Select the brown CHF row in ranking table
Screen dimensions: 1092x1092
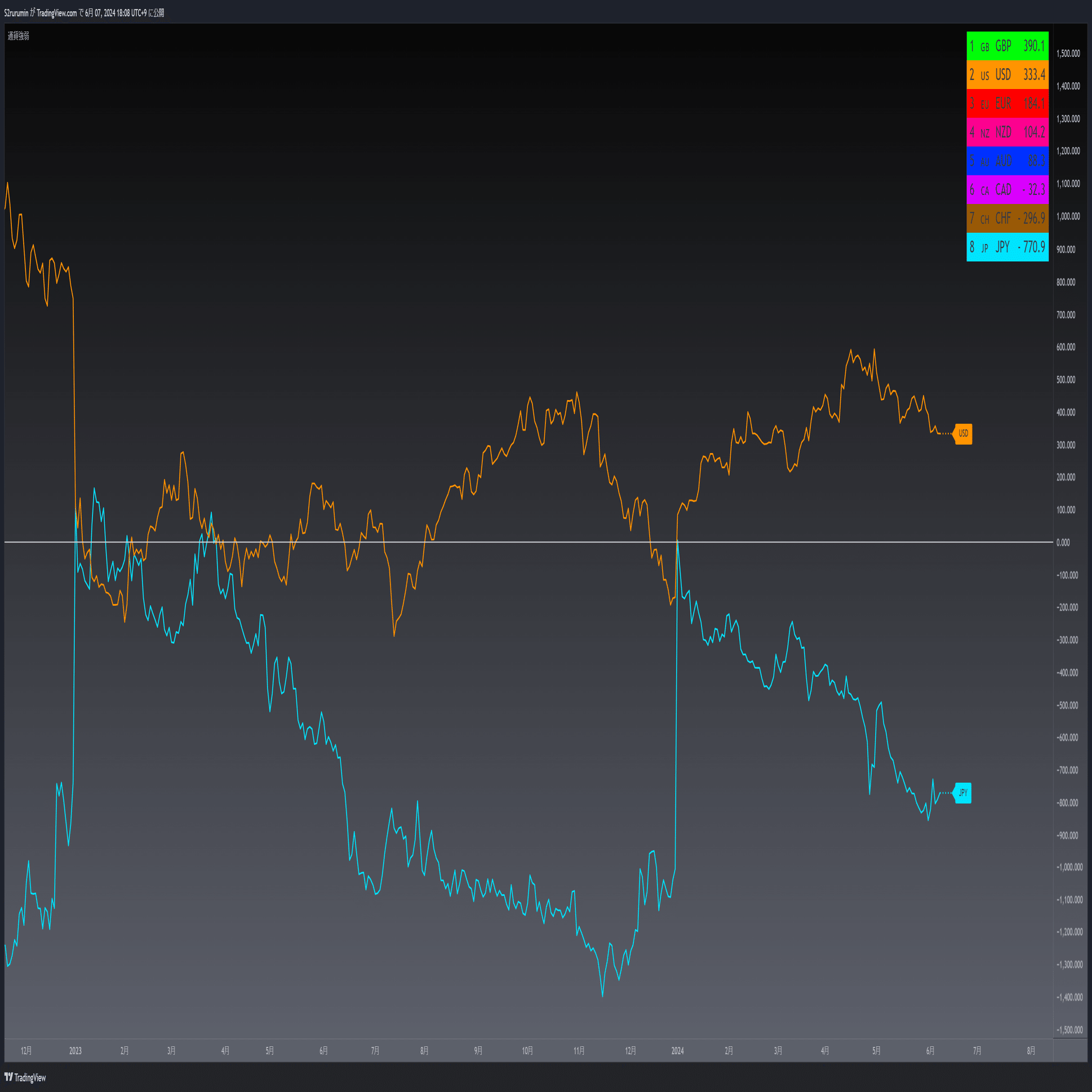point(1007,218)
